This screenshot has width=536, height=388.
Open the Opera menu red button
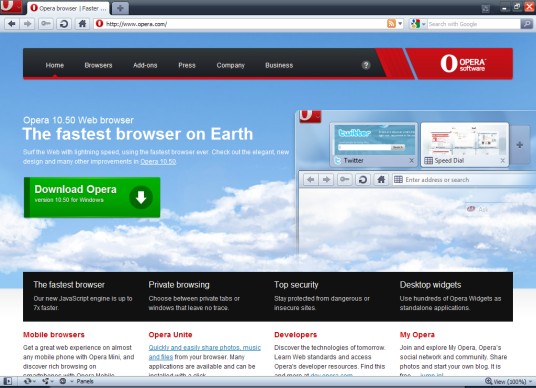[x=11, y=6]
